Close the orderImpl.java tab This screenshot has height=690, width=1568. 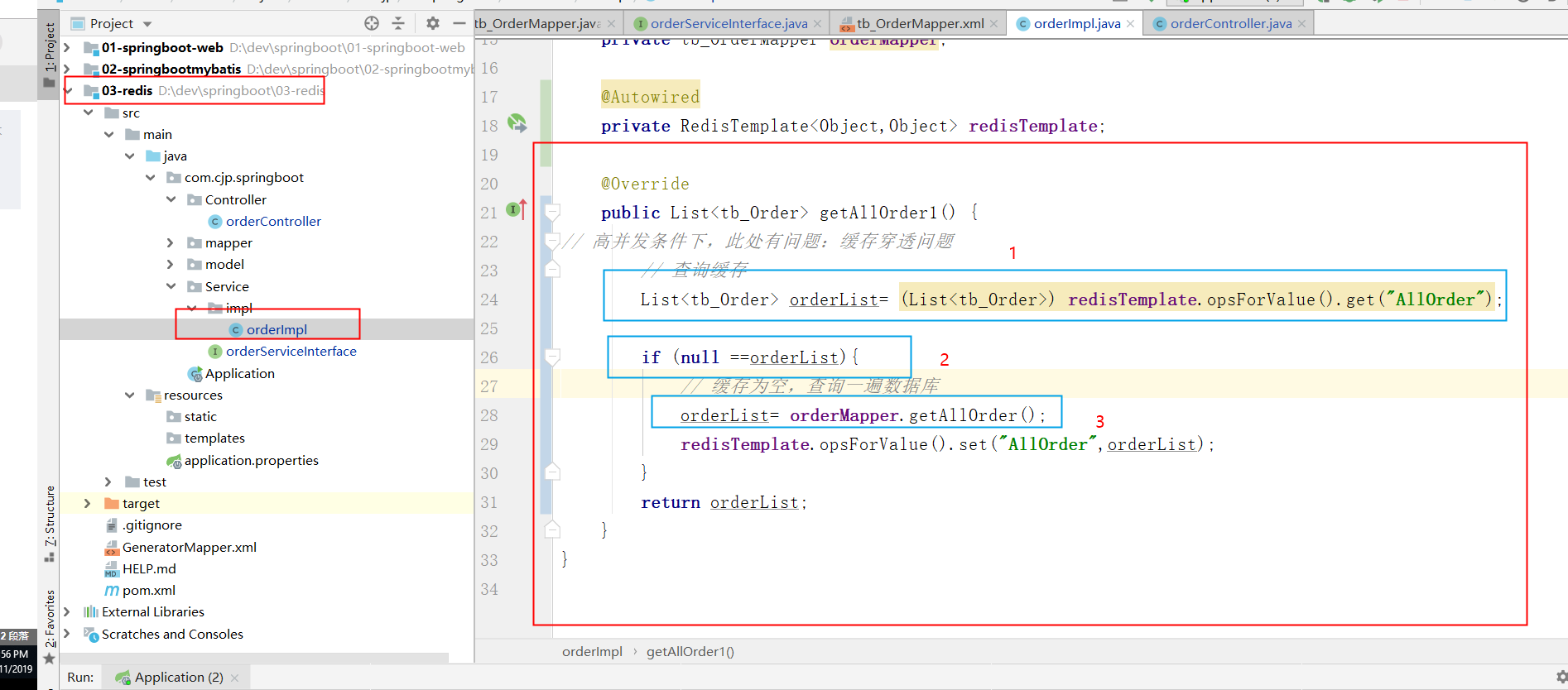pos(1131,24)
